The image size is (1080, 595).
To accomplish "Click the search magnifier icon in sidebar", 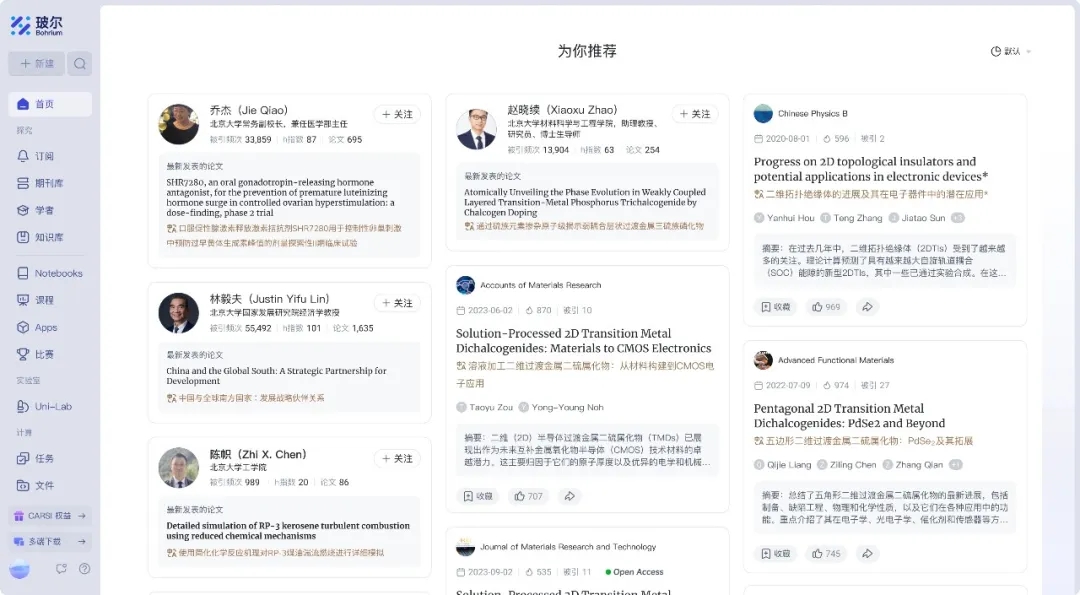I will [80, 64].
